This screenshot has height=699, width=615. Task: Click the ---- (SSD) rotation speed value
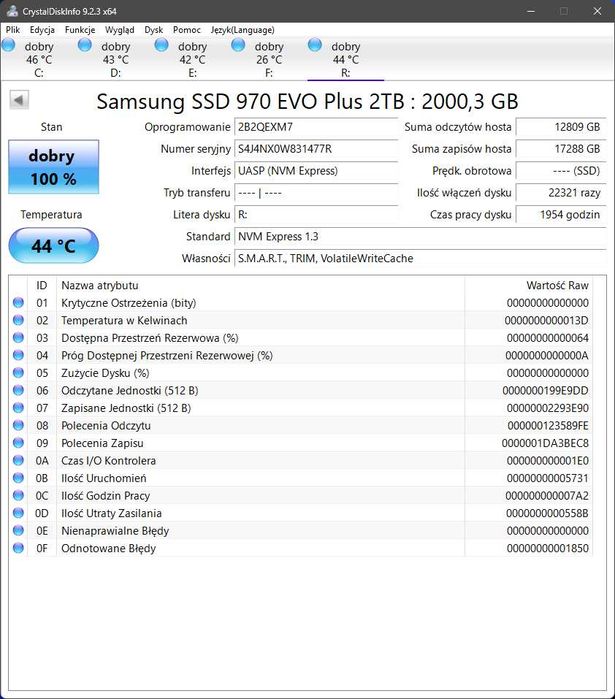pyautogui.click(x=561, y=171)
